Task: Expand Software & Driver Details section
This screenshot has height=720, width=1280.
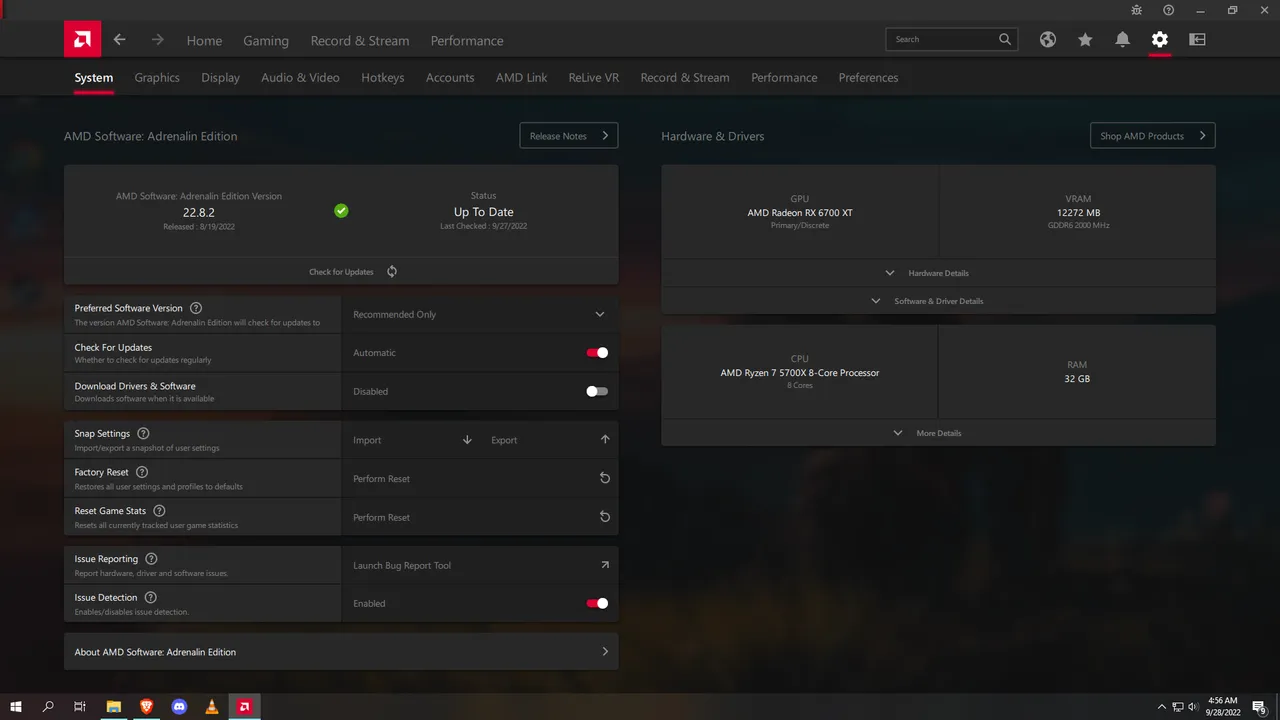Action: click(938, 301)
